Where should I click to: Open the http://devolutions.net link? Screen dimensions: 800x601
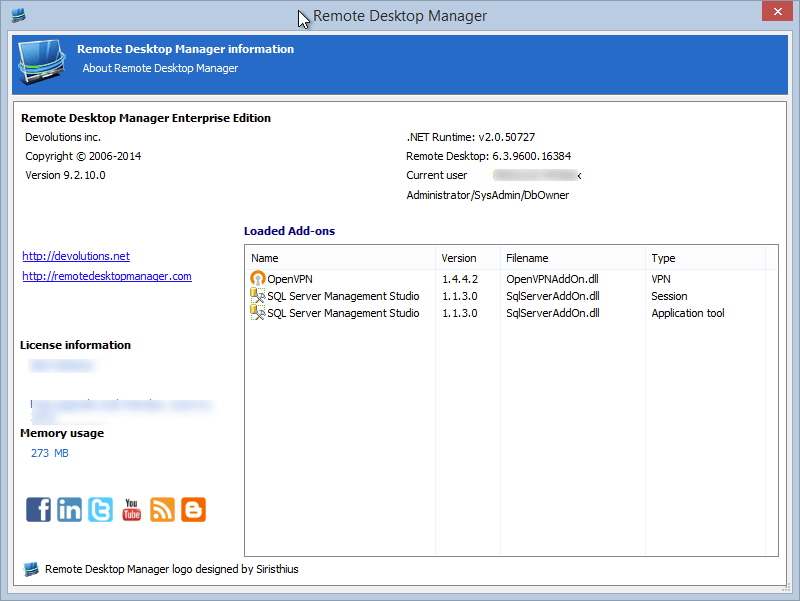coord(76,256)
